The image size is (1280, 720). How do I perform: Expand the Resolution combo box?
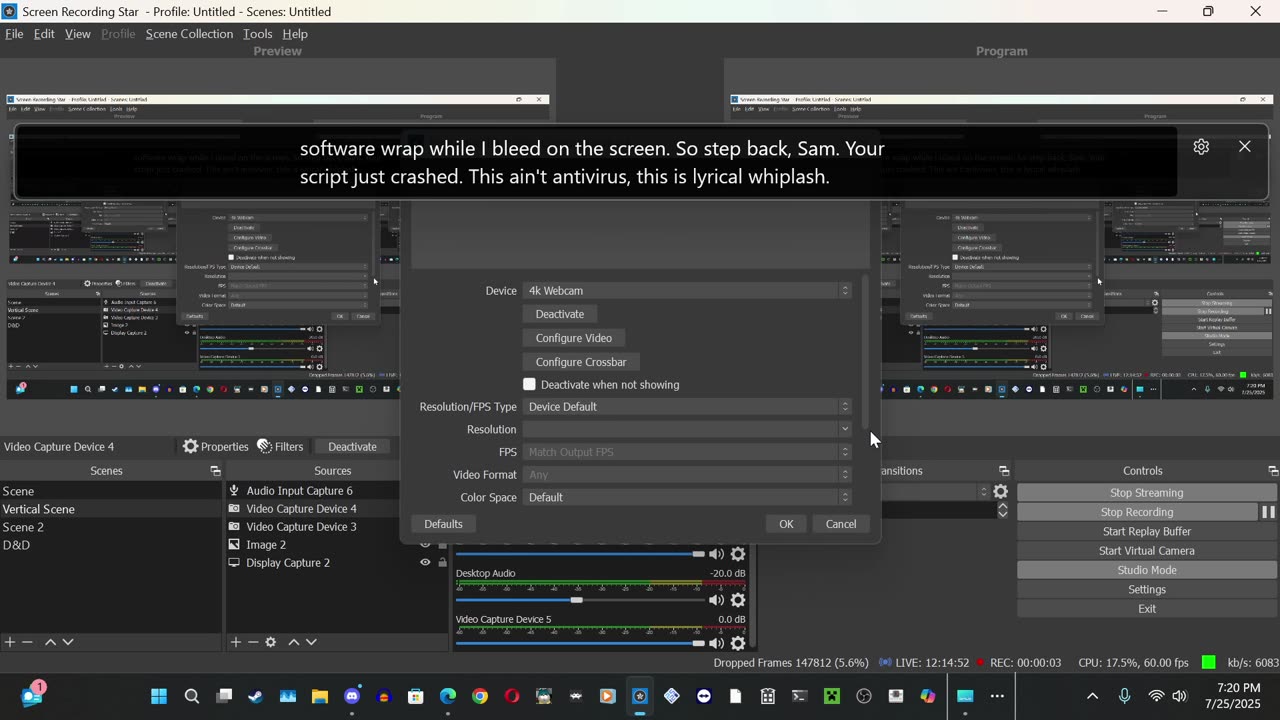[687, 429]
